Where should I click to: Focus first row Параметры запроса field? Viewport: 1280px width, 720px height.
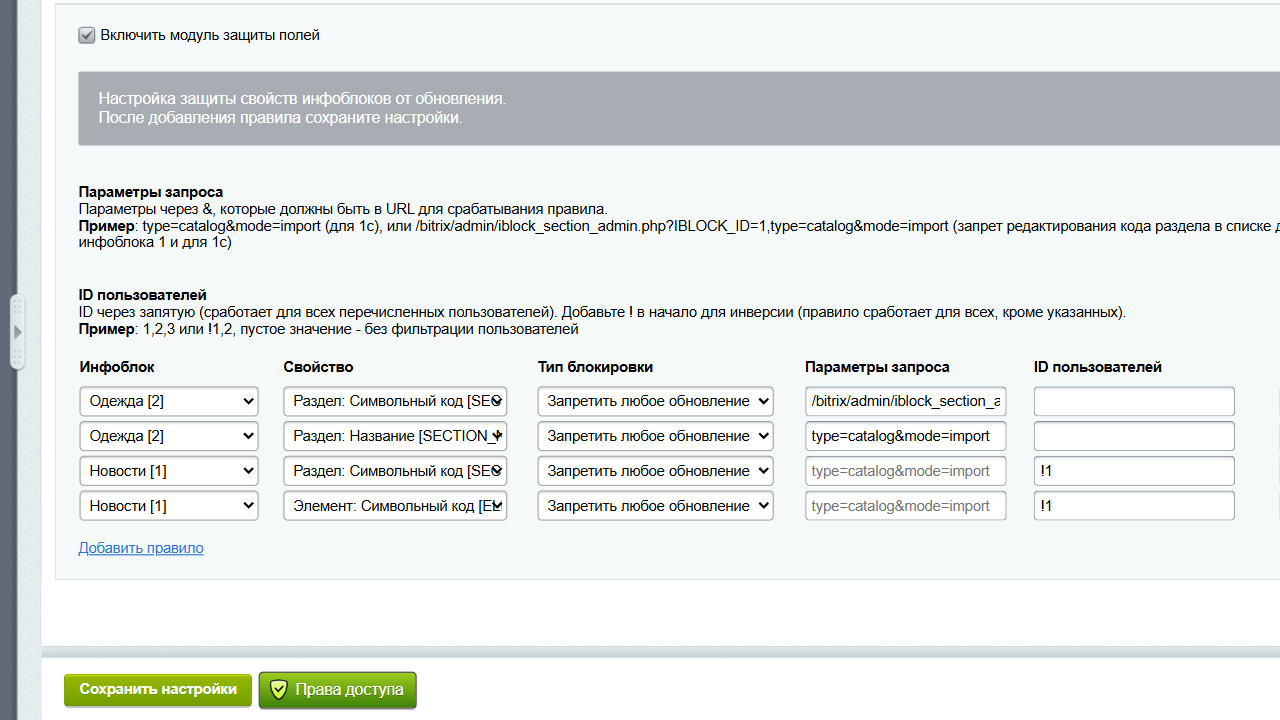(x=905, y=401)
